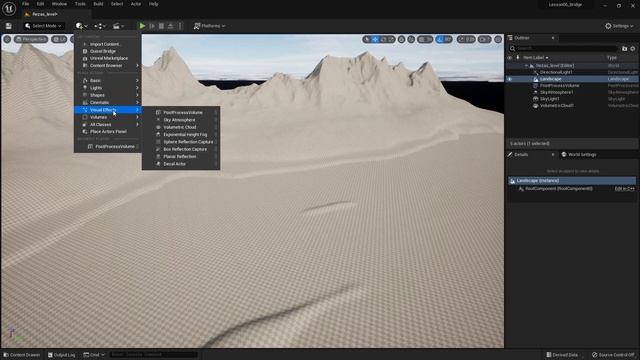The height and width of the screenshot is (360, 640).
Task: Open the Blueprints toolbar dropdown
Action: pyautogui.click(x=100, y=26)
